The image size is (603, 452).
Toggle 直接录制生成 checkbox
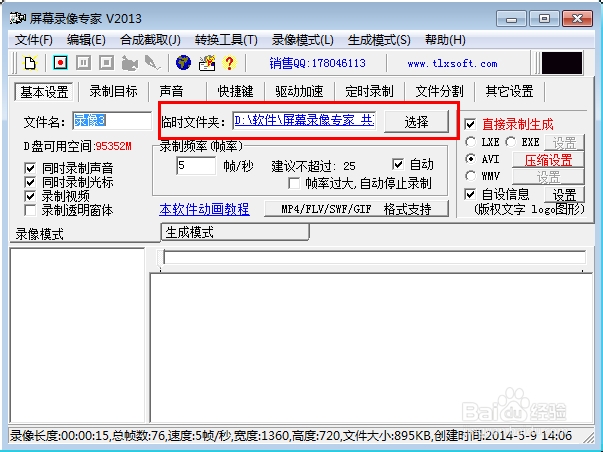470,124
